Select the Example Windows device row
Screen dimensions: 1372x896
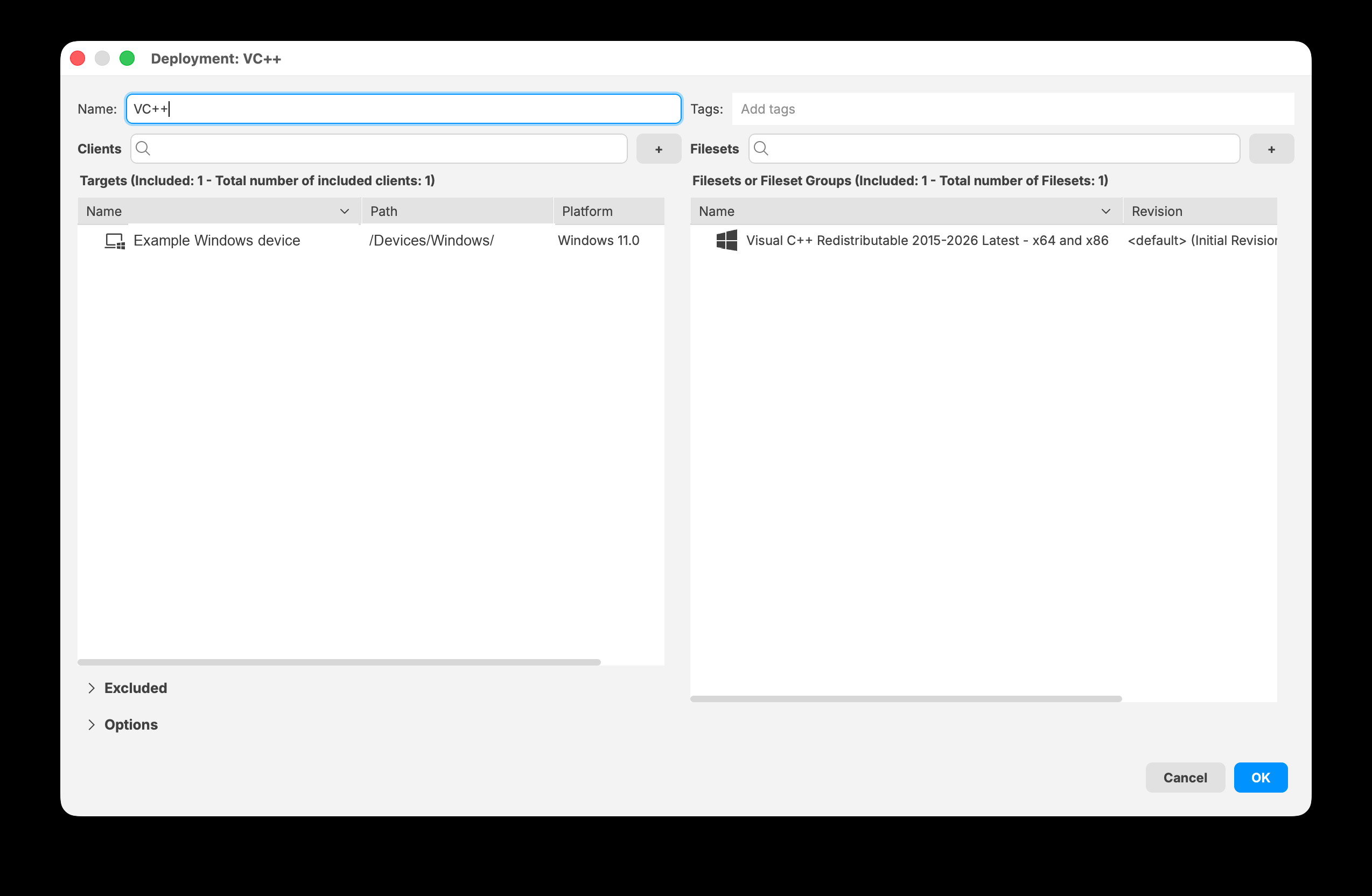[370, 241]
